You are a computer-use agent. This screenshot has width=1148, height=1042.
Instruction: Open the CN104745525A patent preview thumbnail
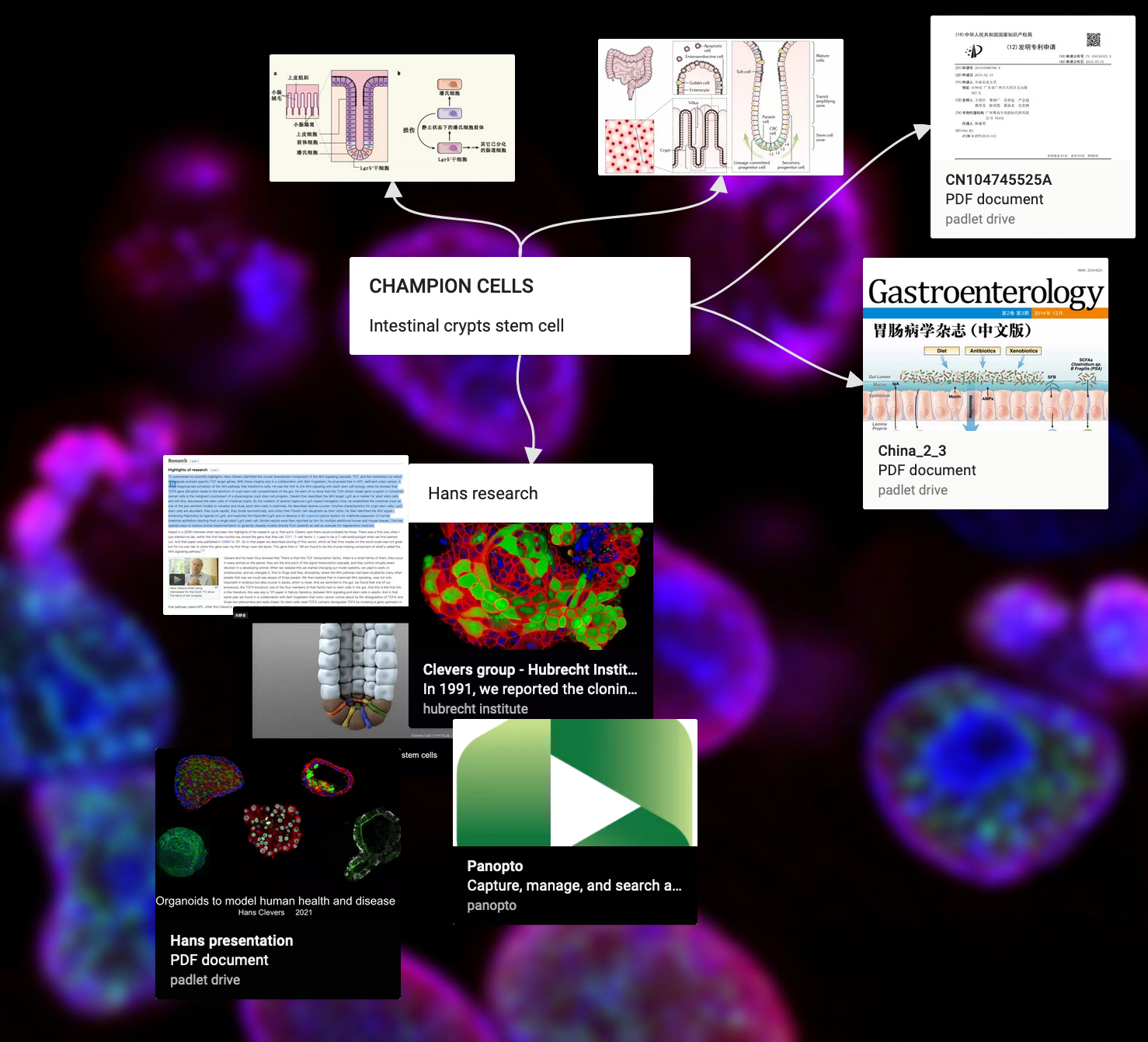[1033, 88]
